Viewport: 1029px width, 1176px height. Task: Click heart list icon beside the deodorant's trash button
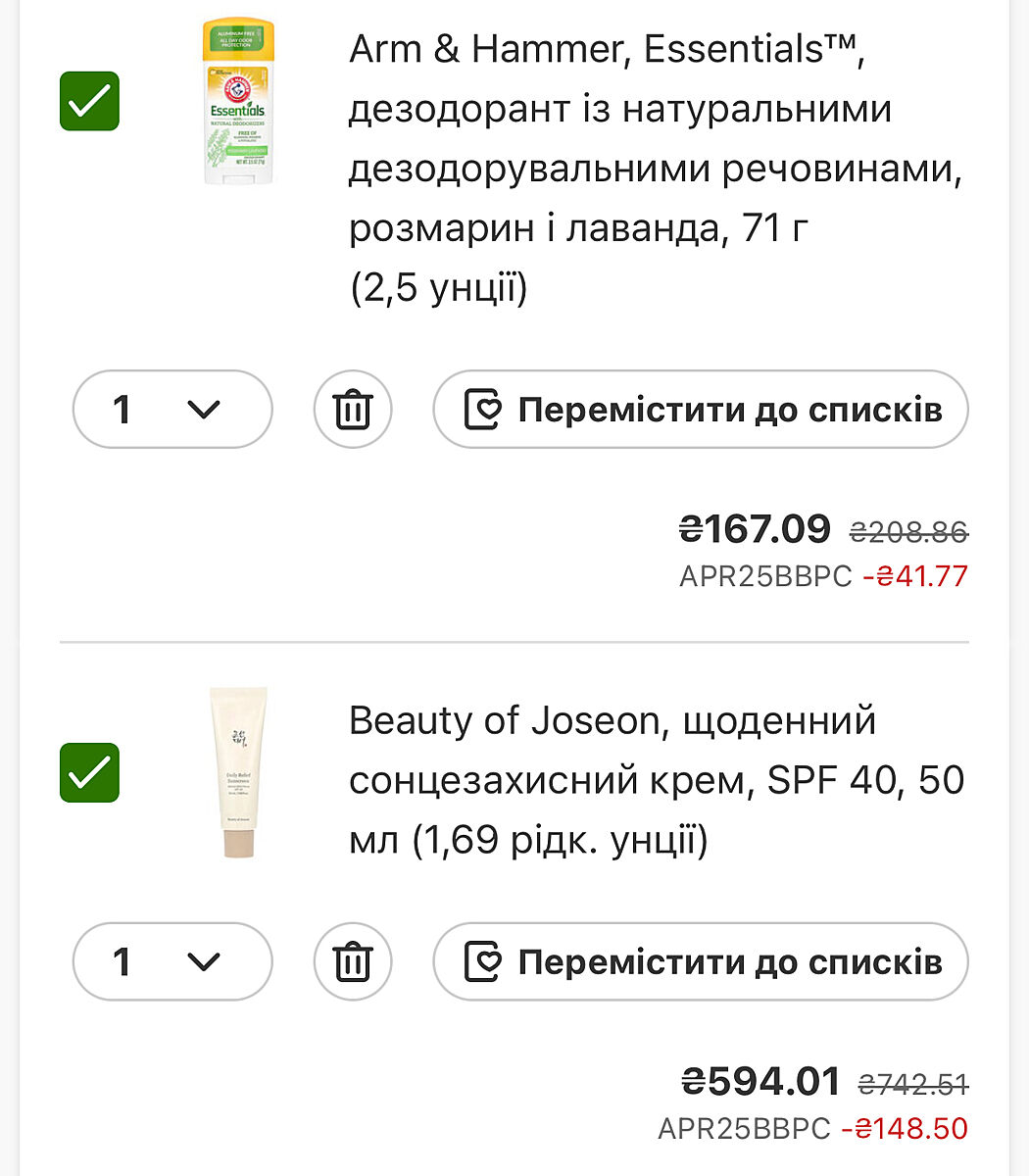point(482,410)
